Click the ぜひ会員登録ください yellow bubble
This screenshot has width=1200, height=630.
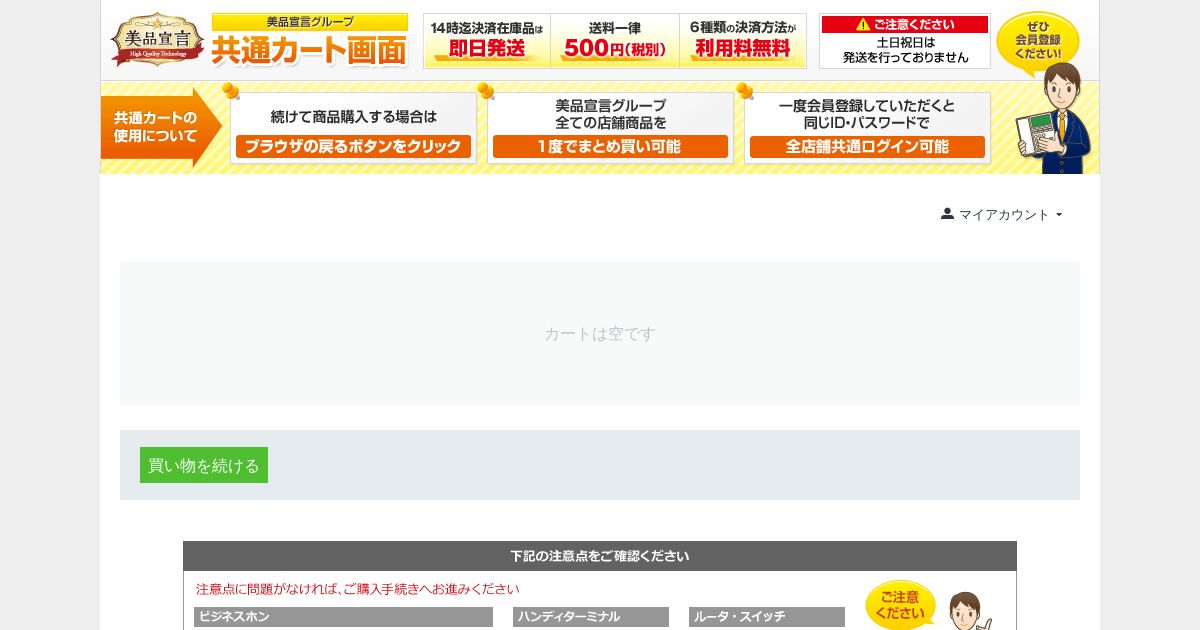pos(1038,41)
